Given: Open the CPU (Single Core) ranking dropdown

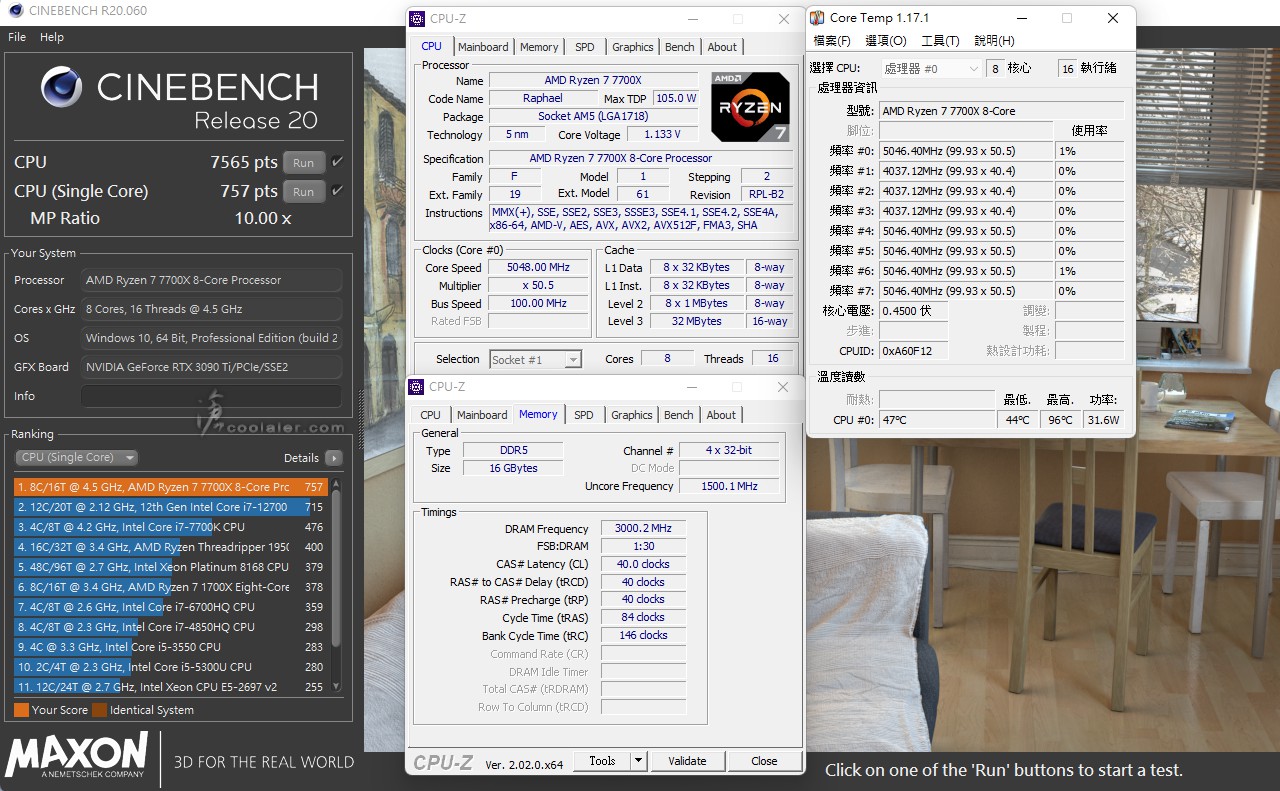Looking at the screenshot, I should pos(77,458).
